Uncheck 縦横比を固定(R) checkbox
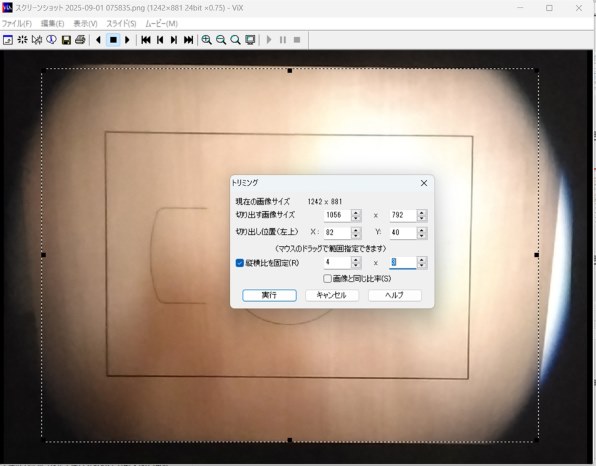This screenshot has height=466, width=596. 239,263
